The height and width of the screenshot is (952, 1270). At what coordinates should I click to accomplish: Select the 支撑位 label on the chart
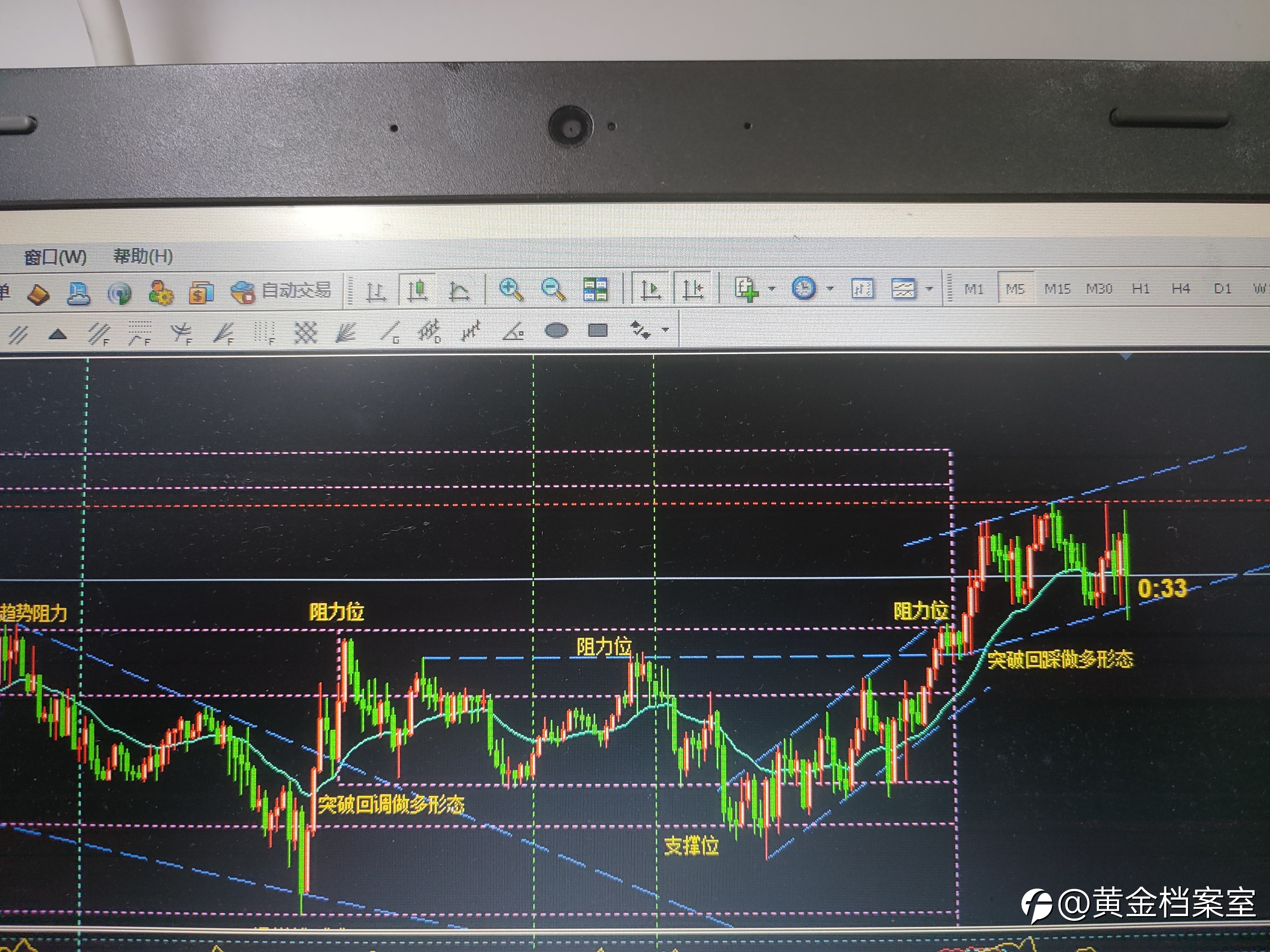(692, 846)
